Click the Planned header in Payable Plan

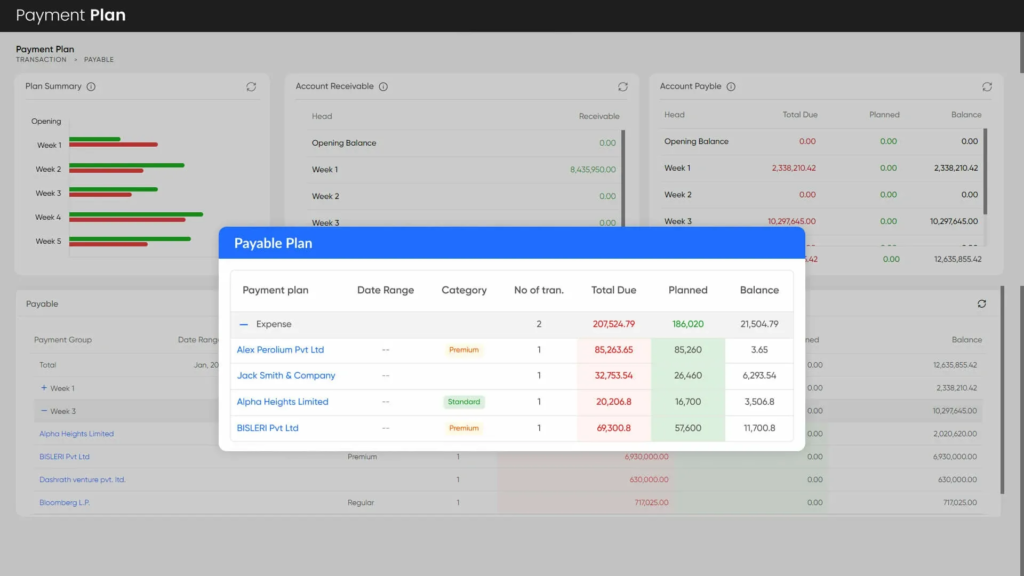(688, 290)
